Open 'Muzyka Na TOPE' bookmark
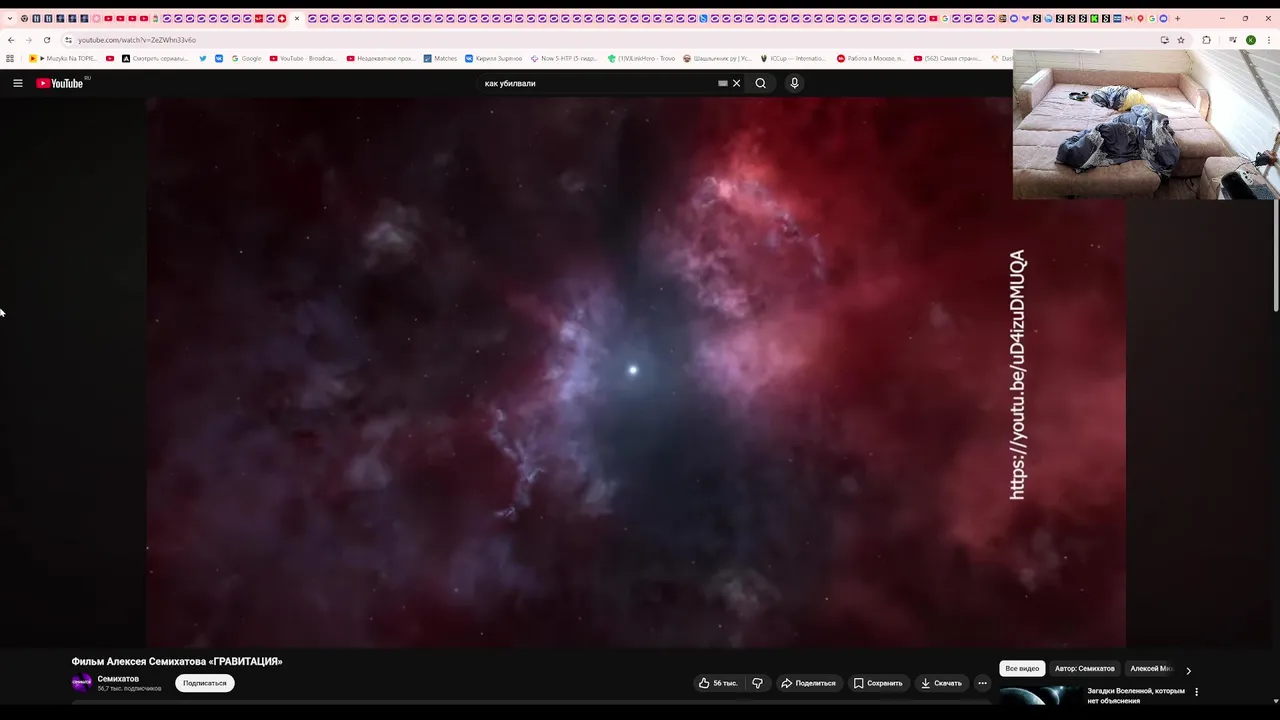 (63, 58)
